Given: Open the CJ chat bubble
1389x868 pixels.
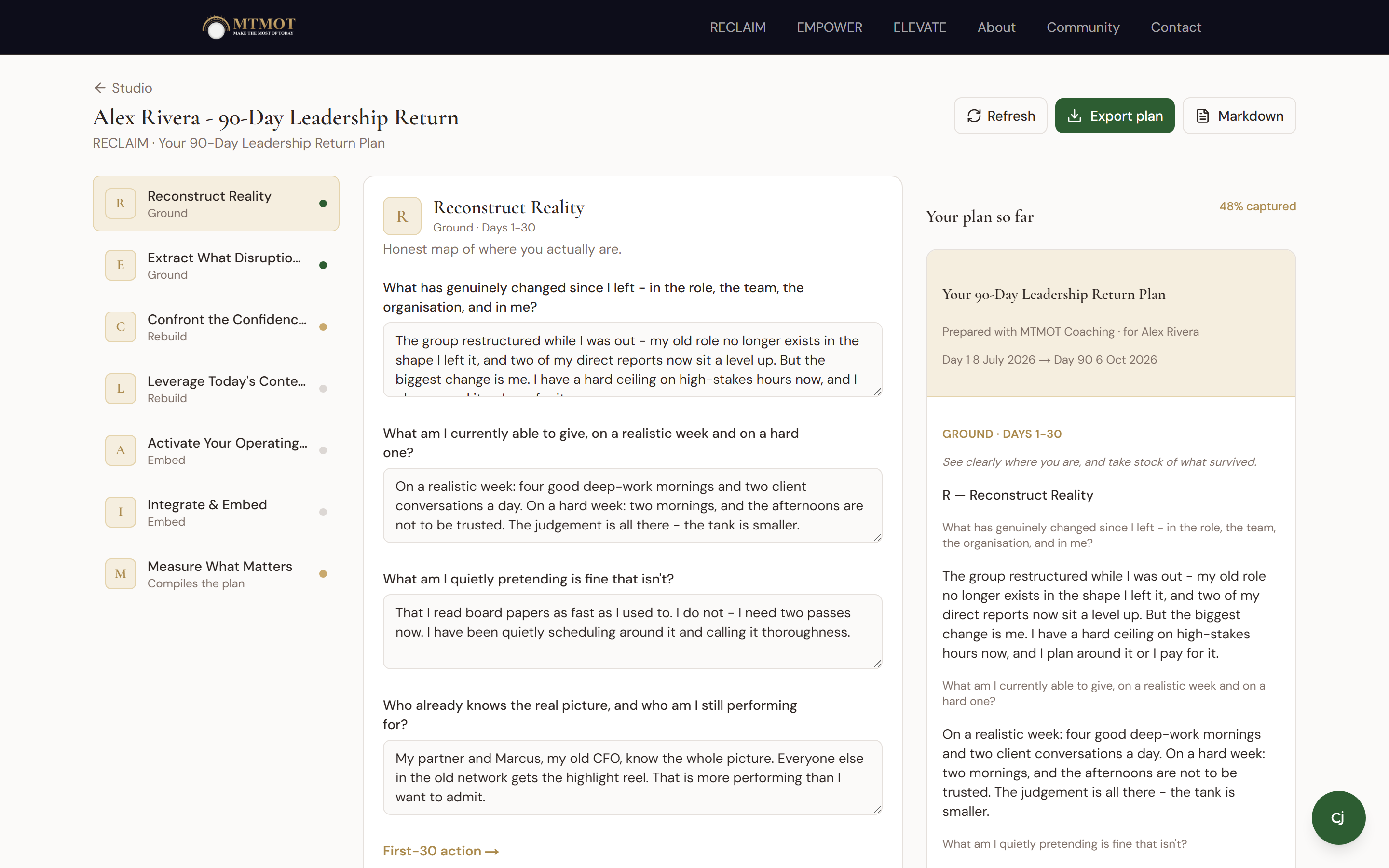Looking at the screenshot, I should pos(1338,817).
